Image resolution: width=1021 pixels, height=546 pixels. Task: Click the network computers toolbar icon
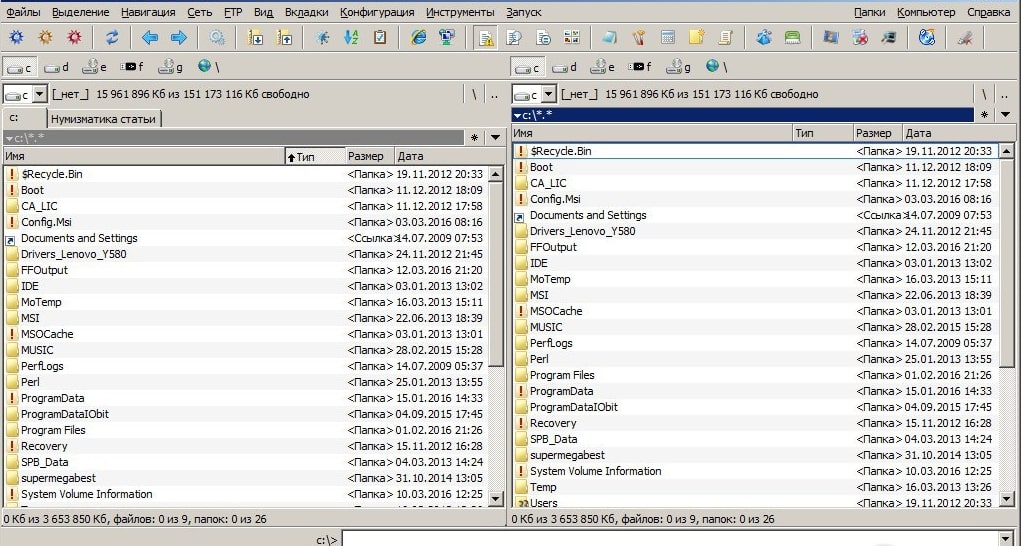(447, 38)
